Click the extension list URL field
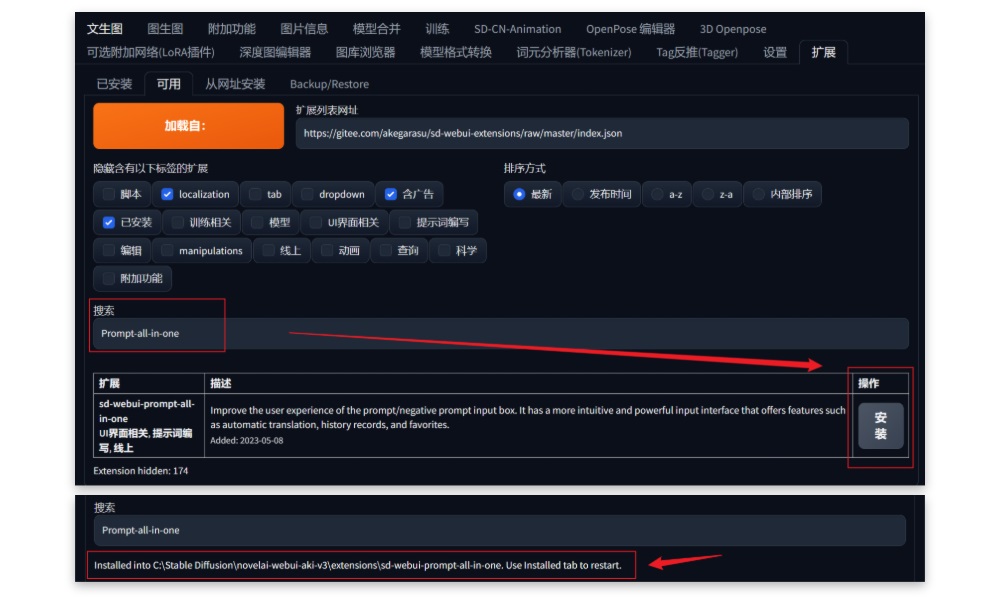 tap(601, 133)
